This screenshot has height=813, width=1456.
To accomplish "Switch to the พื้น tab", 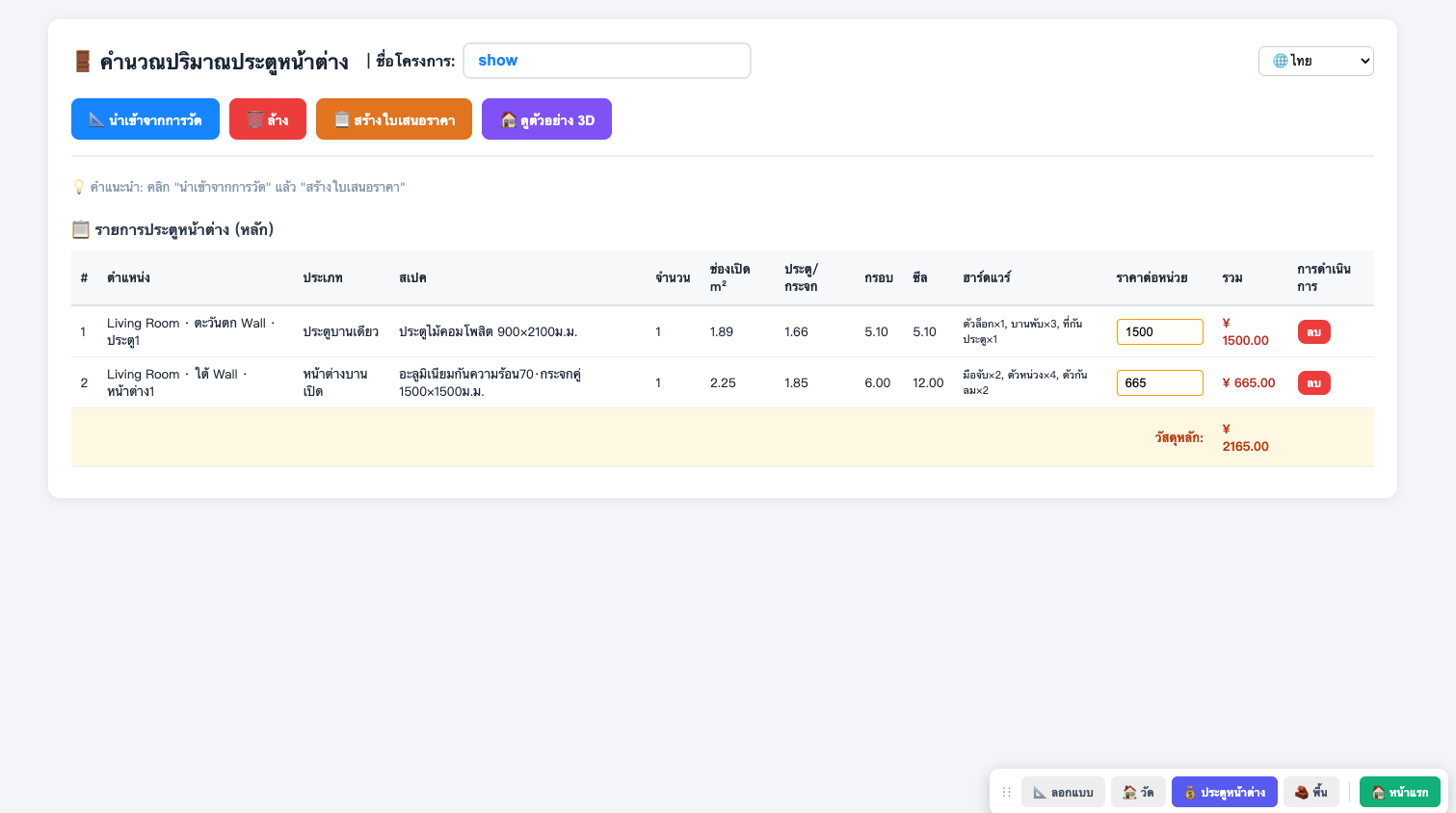I will pyautogui.click(x=1311, y=792).
